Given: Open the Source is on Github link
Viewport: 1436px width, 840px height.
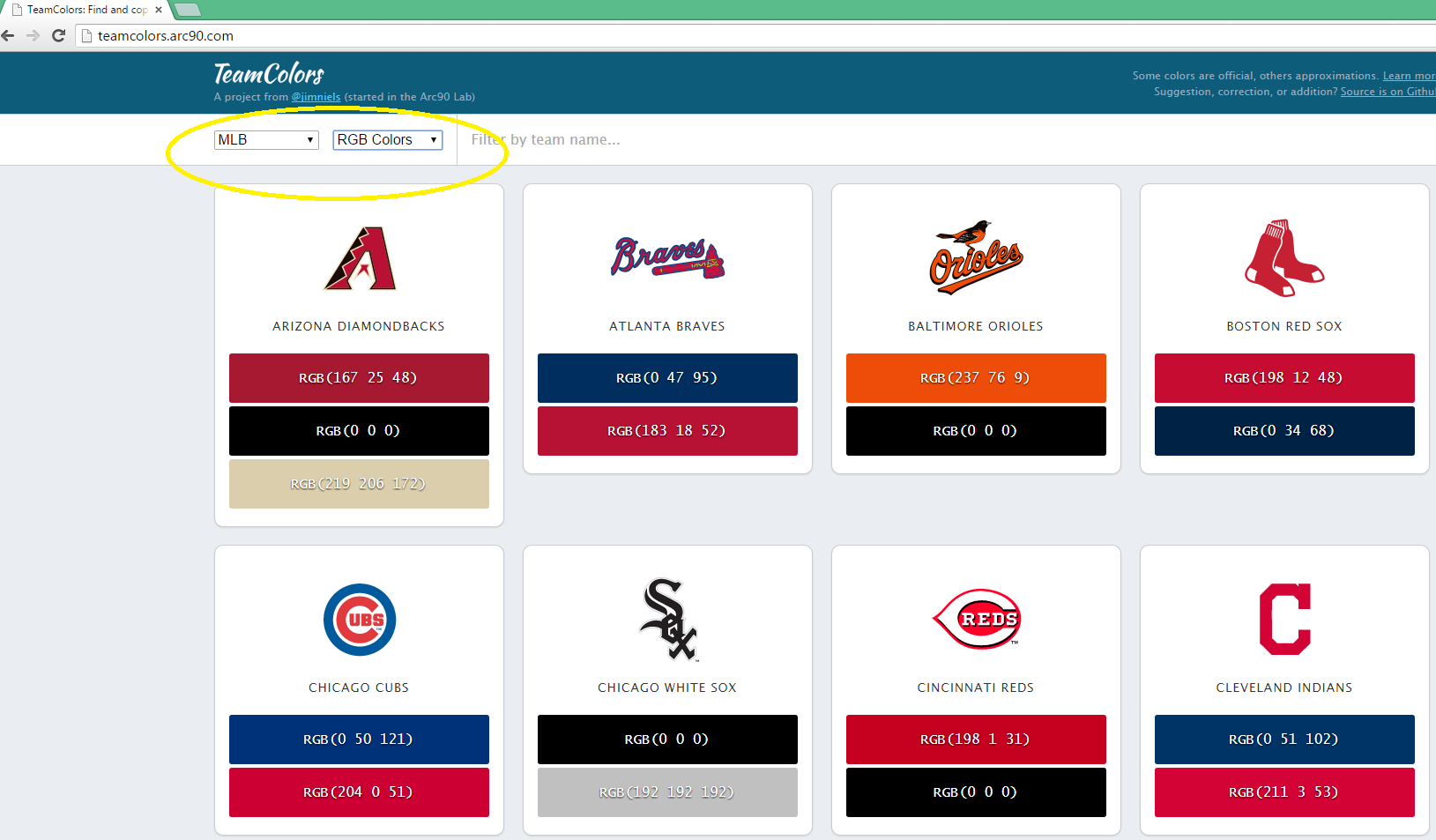Looking at the screenshot, I should click(1388, 92).
